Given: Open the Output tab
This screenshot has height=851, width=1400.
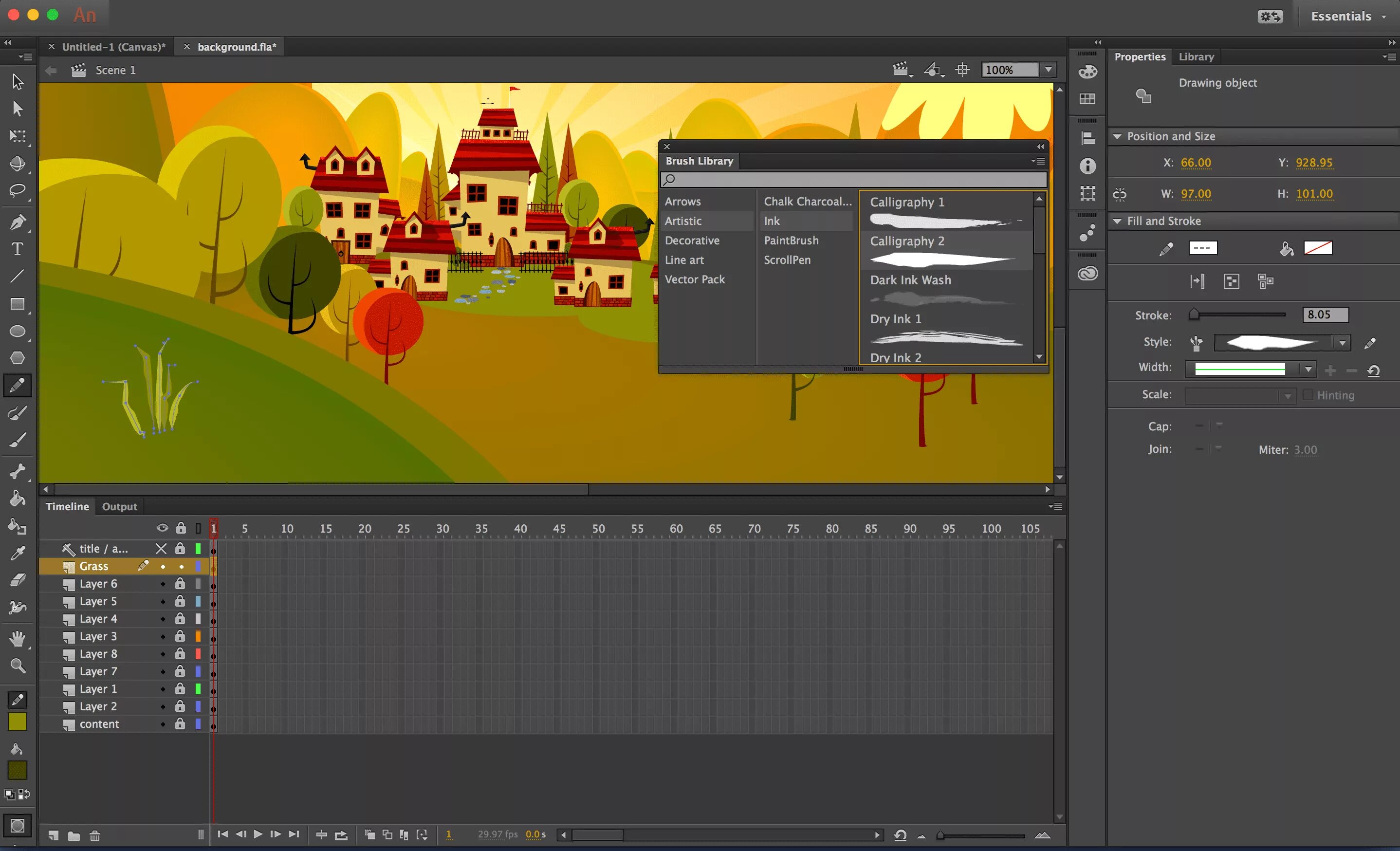Looking at the screenshot, I should pyautogui.click(x=119, y=506).
